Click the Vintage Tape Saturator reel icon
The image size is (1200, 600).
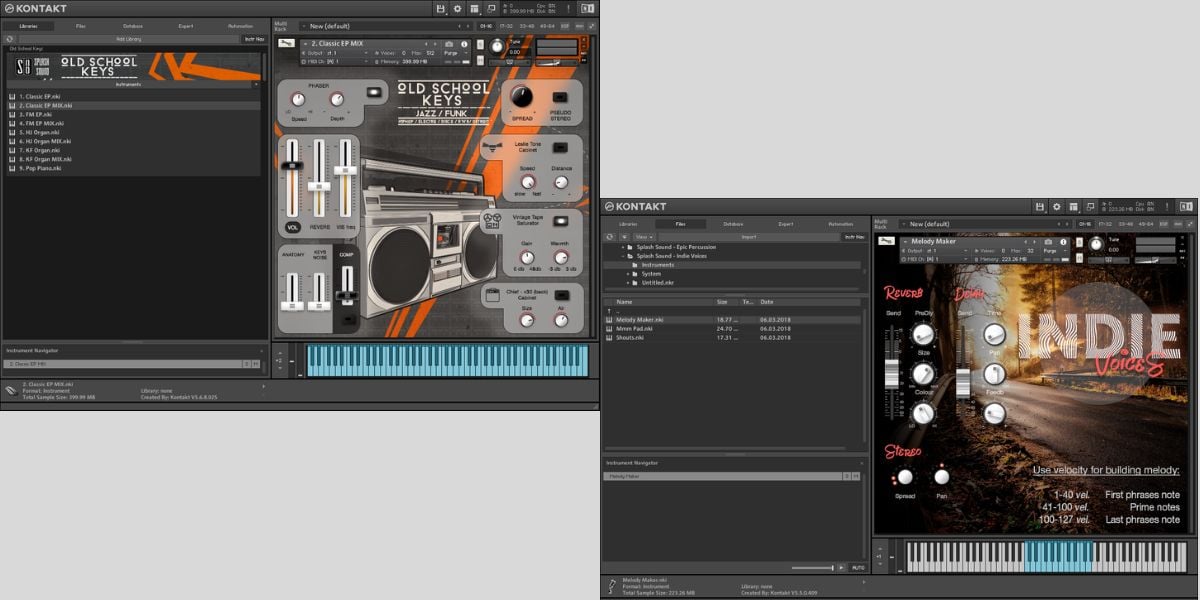coord(491,221)
